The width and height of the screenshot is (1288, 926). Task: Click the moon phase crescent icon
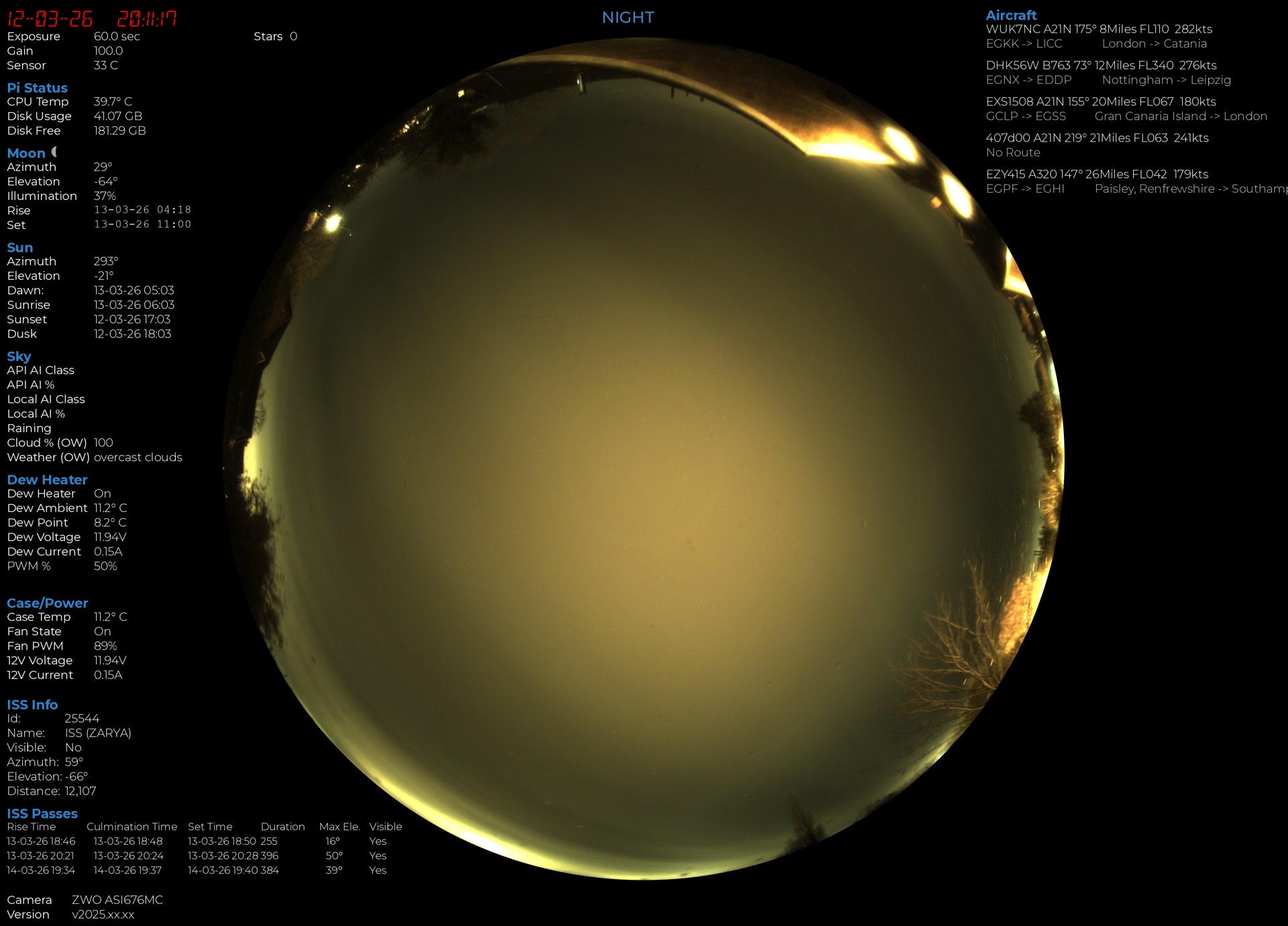[x=54, y=152]
